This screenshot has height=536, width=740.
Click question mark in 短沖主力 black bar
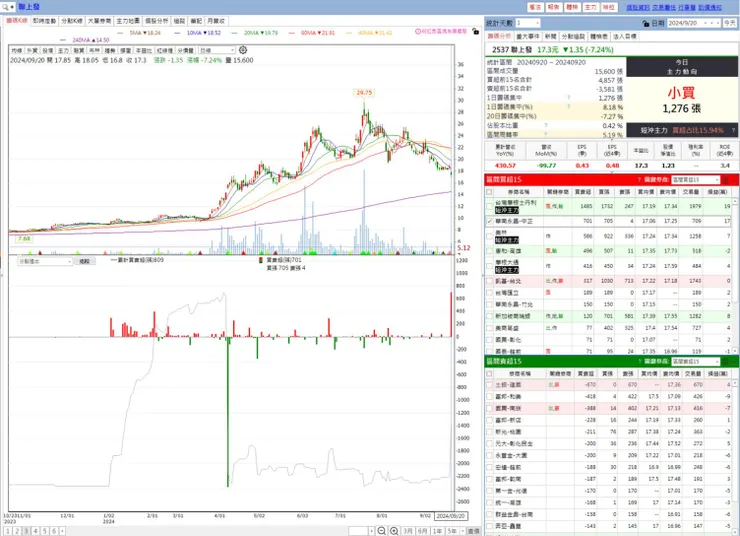[733, 130]
